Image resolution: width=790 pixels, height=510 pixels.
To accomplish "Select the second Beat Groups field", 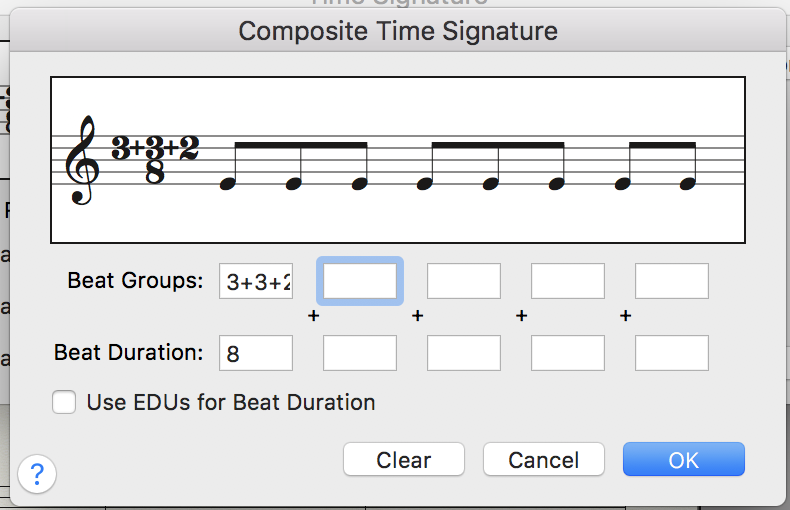I will click(x=360, y=281).
